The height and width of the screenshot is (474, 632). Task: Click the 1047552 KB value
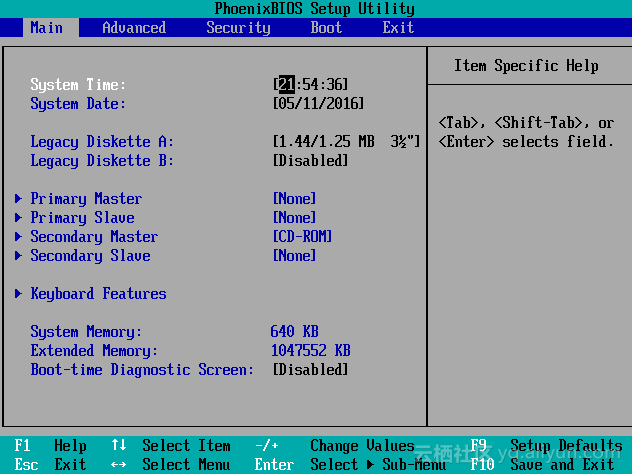(311, 350)
